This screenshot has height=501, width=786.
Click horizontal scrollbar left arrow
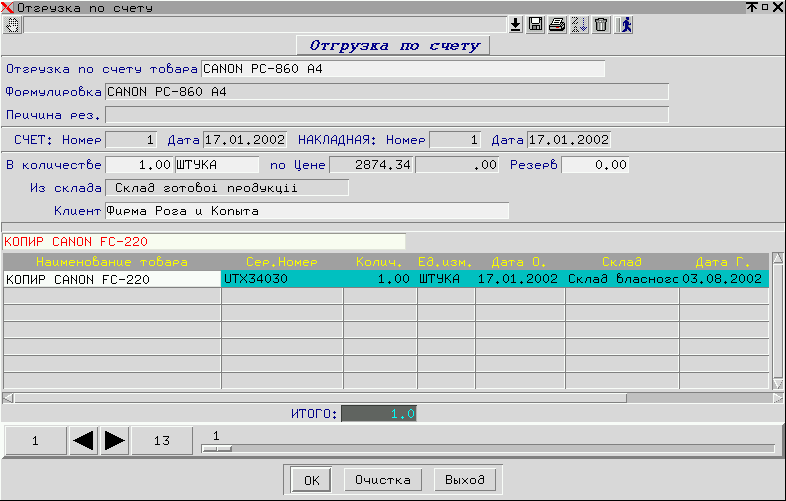click(x=8, y=398)
